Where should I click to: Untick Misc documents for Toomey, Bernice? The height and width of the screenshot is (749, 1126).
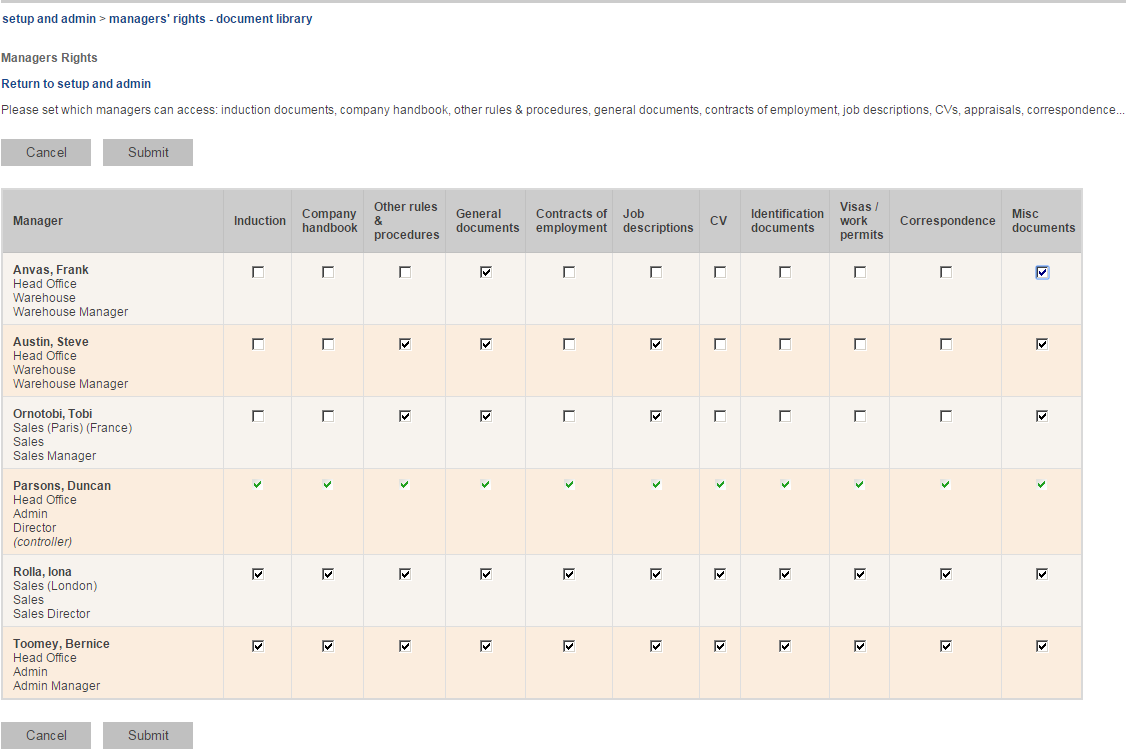point(1042,646)
